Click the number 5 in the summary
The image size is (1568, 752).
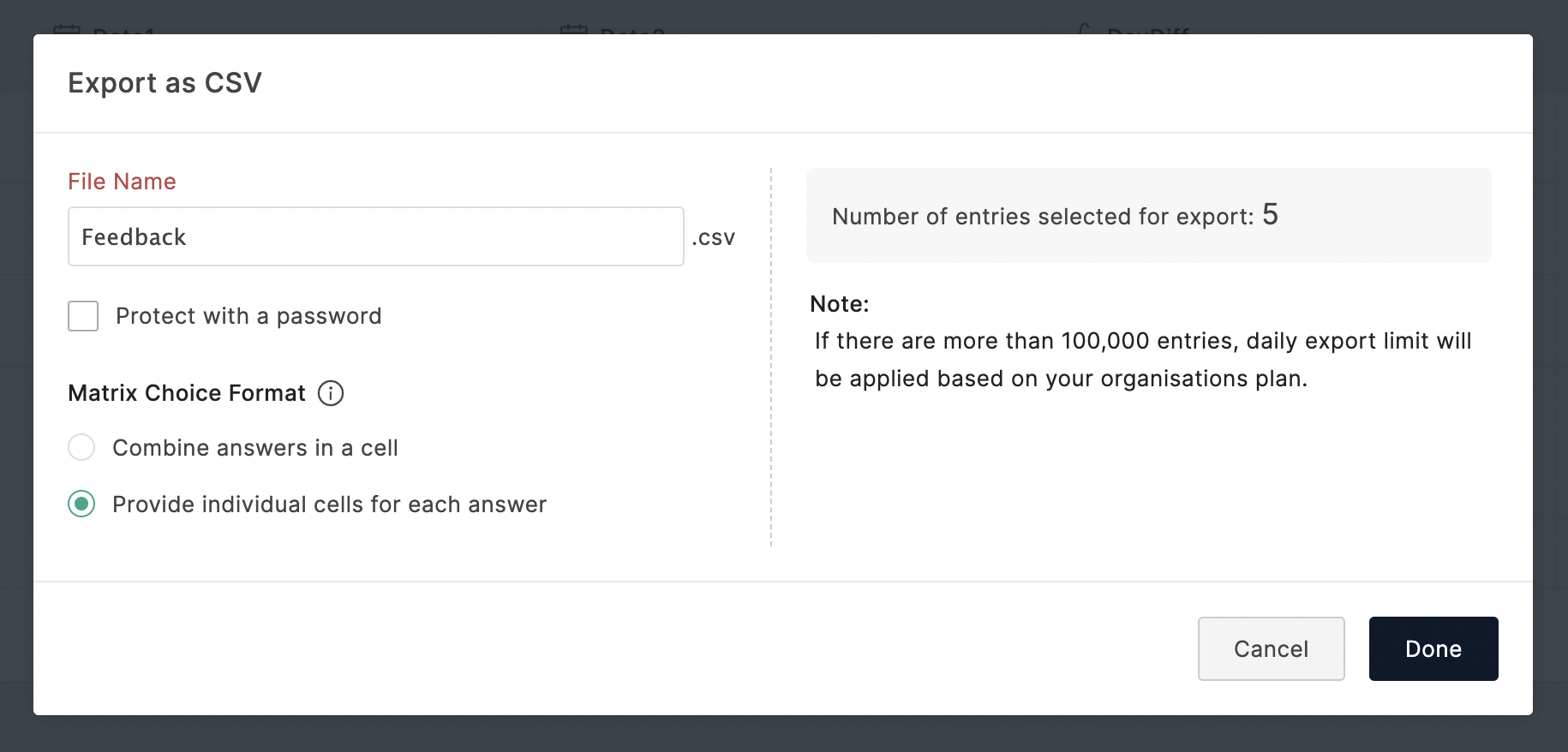pyautogui.click(x=1272, y=214)
